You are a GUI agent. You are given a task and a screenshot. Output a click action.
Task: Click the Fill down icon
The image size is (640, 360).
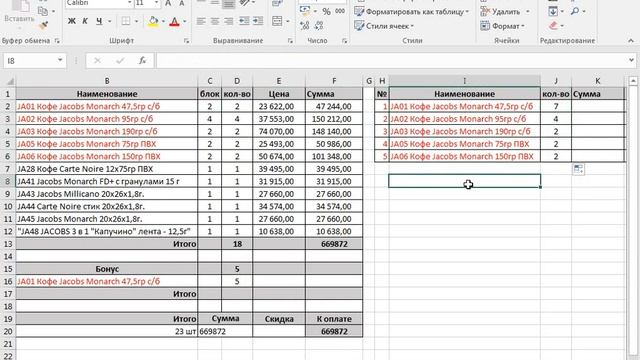click(553, 11)
